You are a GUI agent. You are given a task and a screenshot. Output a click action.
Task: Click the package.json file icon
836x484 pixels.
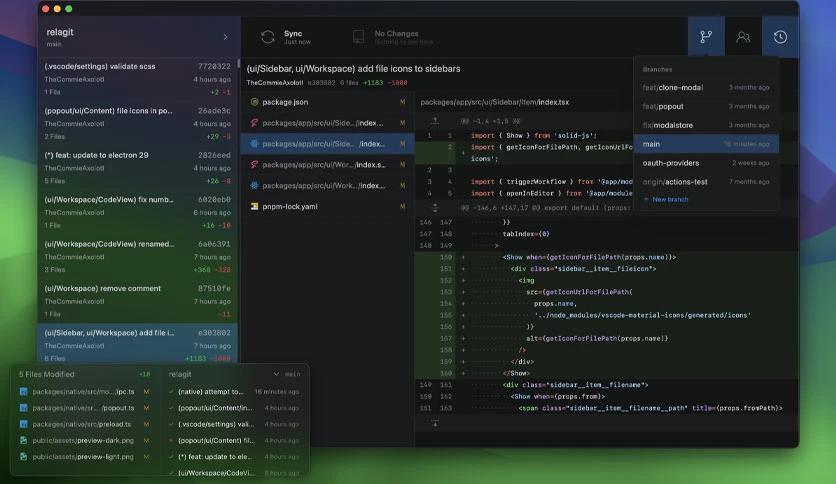click(x=254, y=102)
